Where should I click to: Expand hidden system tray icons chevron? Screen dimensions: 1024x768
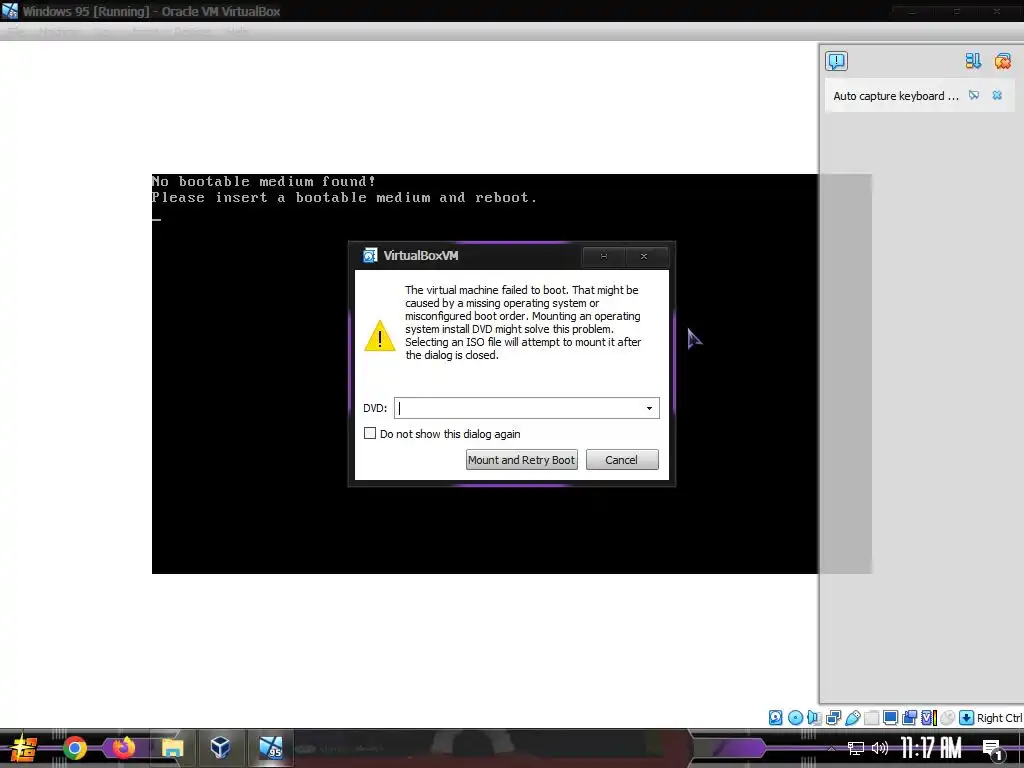[x=831, y=748]
